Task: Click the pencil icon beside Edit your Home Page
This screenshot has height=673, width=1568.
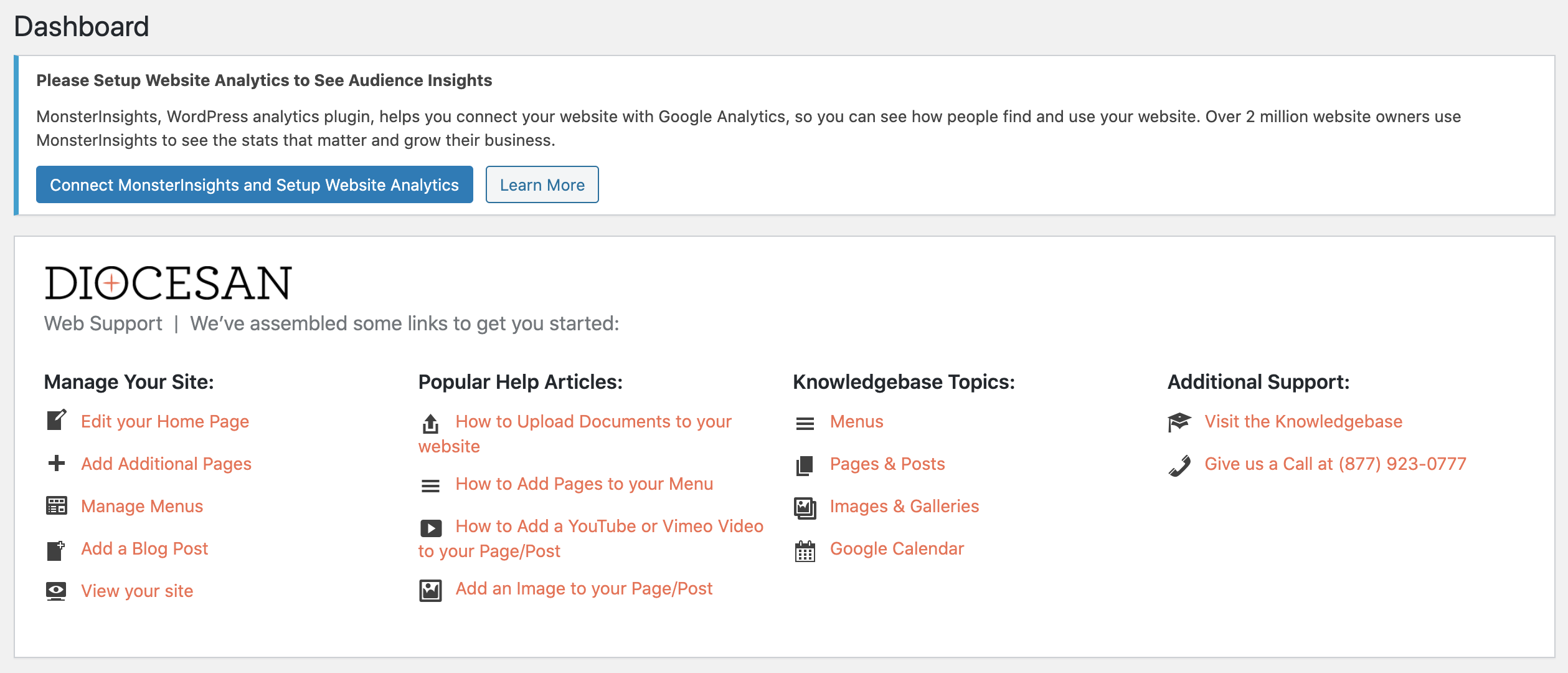Action: [57, 421]
